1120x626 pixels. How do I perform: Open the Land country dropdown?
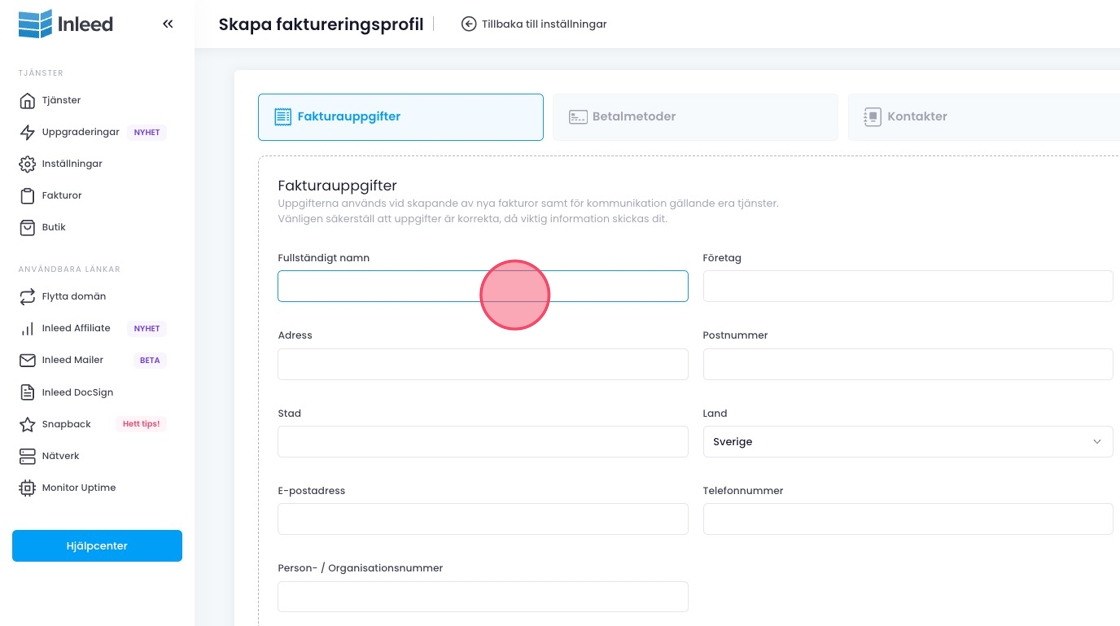pos(907,442)
